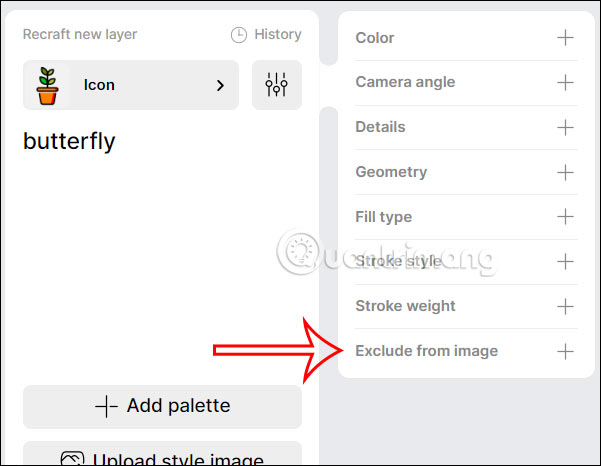Click the History clock icon

[239, 35]
